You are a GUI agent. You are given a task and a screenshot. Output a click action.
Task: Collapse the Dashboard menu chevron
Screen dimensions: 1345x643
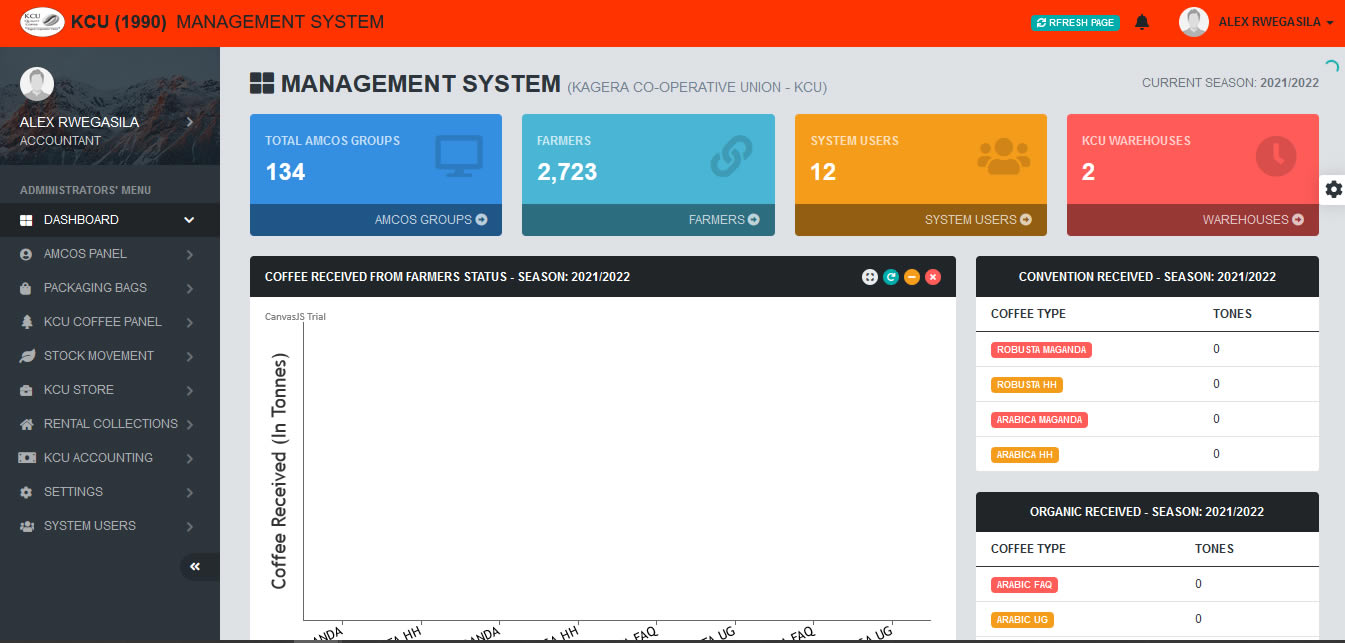coord(189,220)
